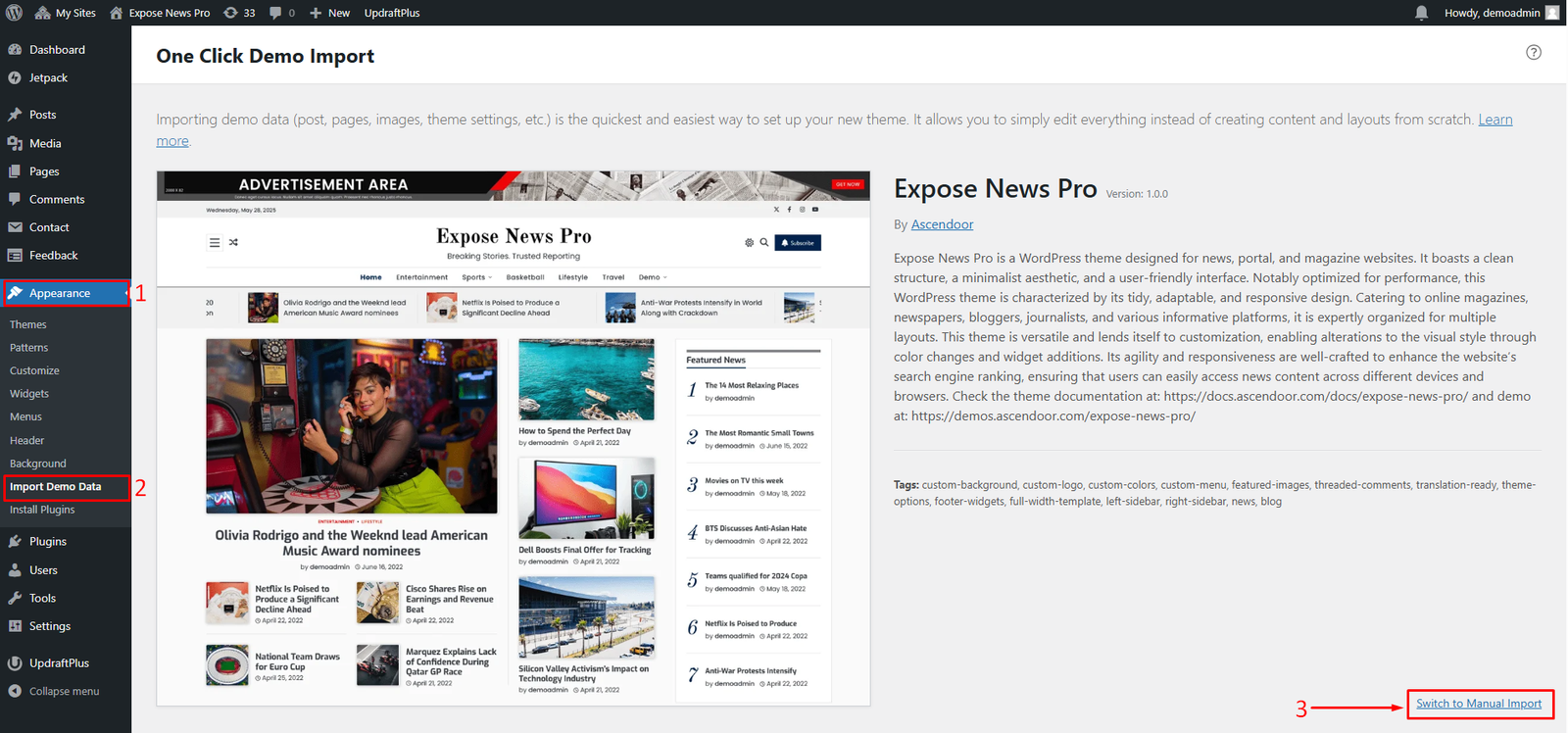Screen dimensions: 1568x733
Task: Click the search magnifier icon in preview
Action: click(x=764, y=242)
